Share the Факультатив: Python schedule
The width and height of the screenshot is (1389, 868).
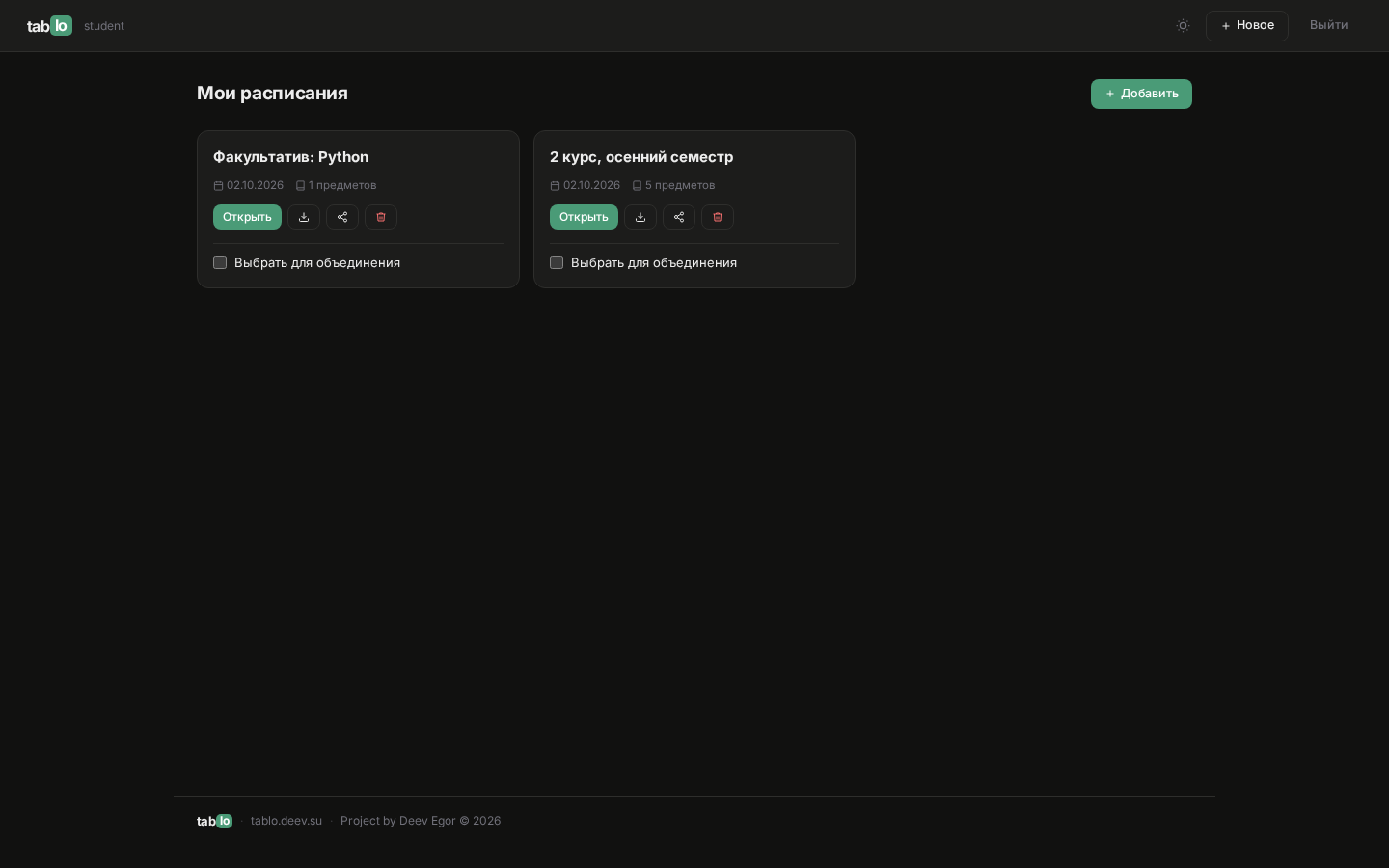[x=342, y=217]
